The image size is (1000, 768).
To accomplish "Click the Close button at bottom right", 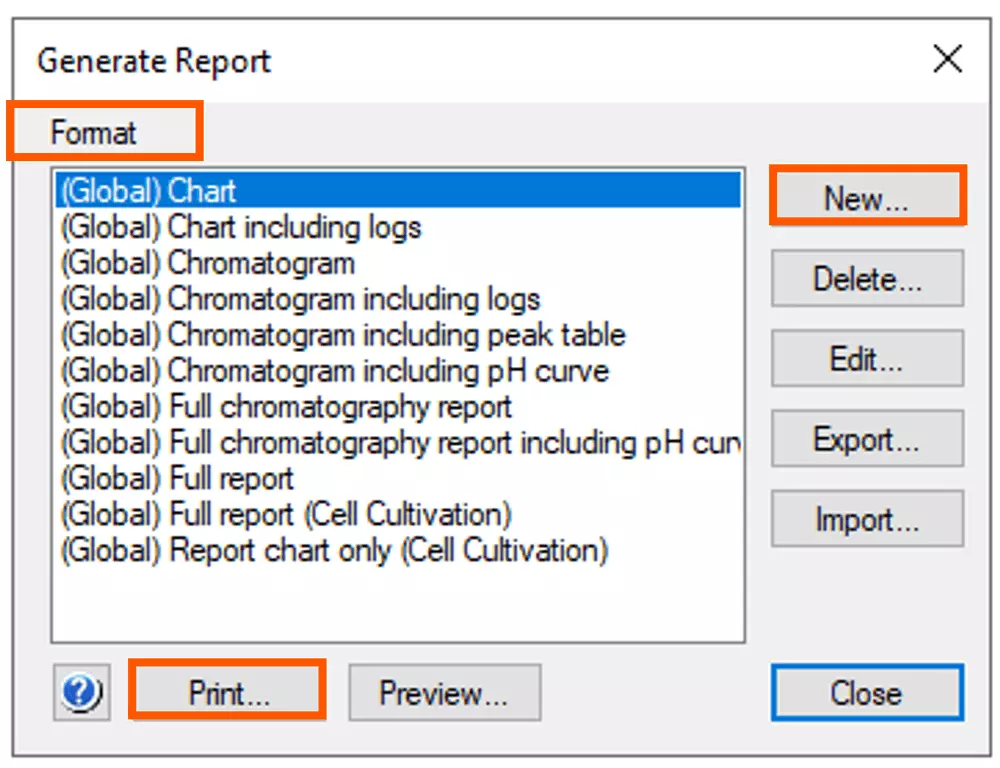I will pos(866,692).
